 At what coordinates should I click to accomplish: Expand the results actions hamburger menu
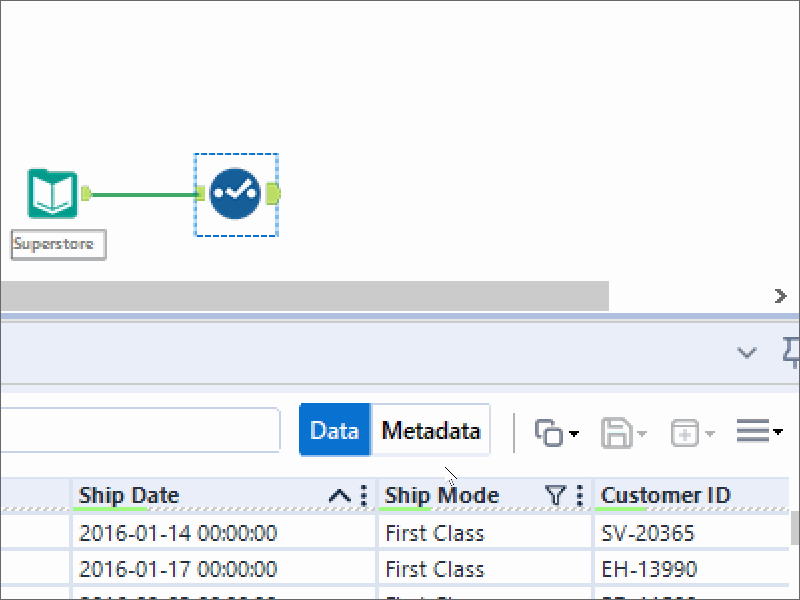[x=760, y=432]
